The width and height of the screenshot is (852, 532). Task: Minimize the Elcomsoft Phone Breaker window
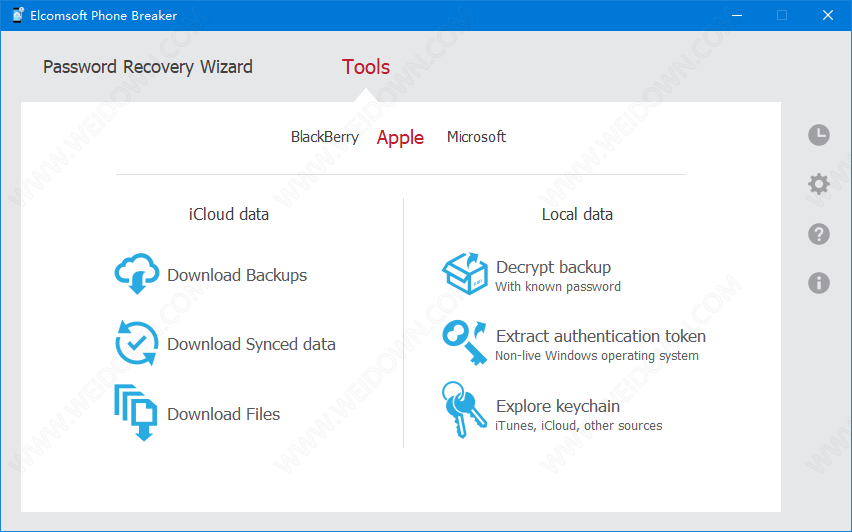737,15
